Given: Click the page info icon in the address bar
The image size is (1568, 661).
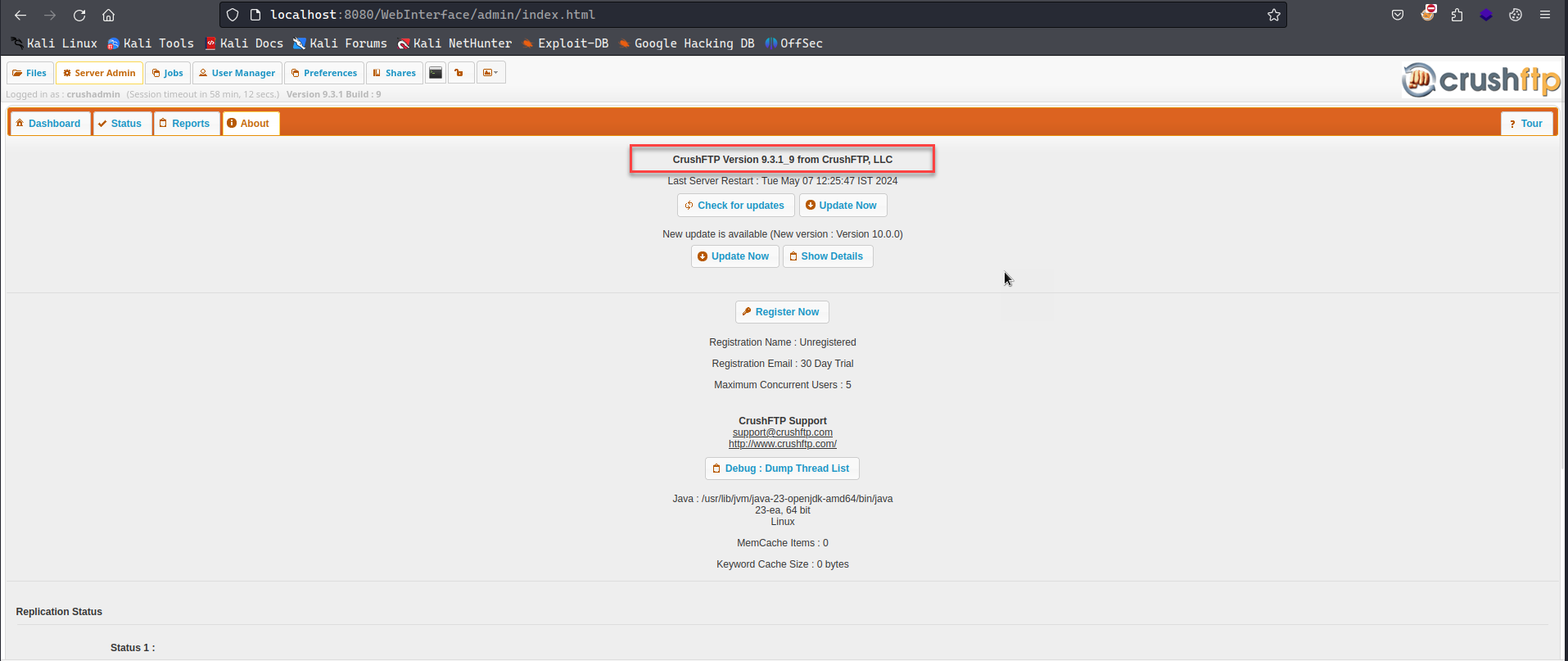Looking at the screenshot, I should [255, 15].
